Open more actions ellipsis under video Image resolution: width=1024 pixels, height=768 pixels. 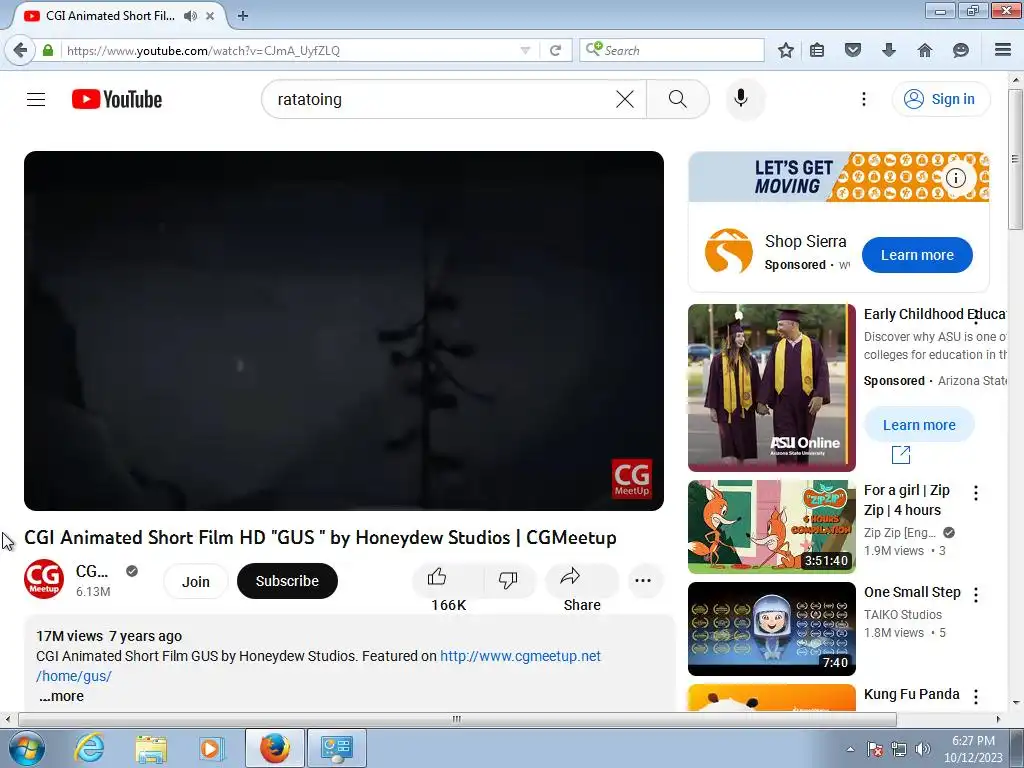(x=643, y=581)
